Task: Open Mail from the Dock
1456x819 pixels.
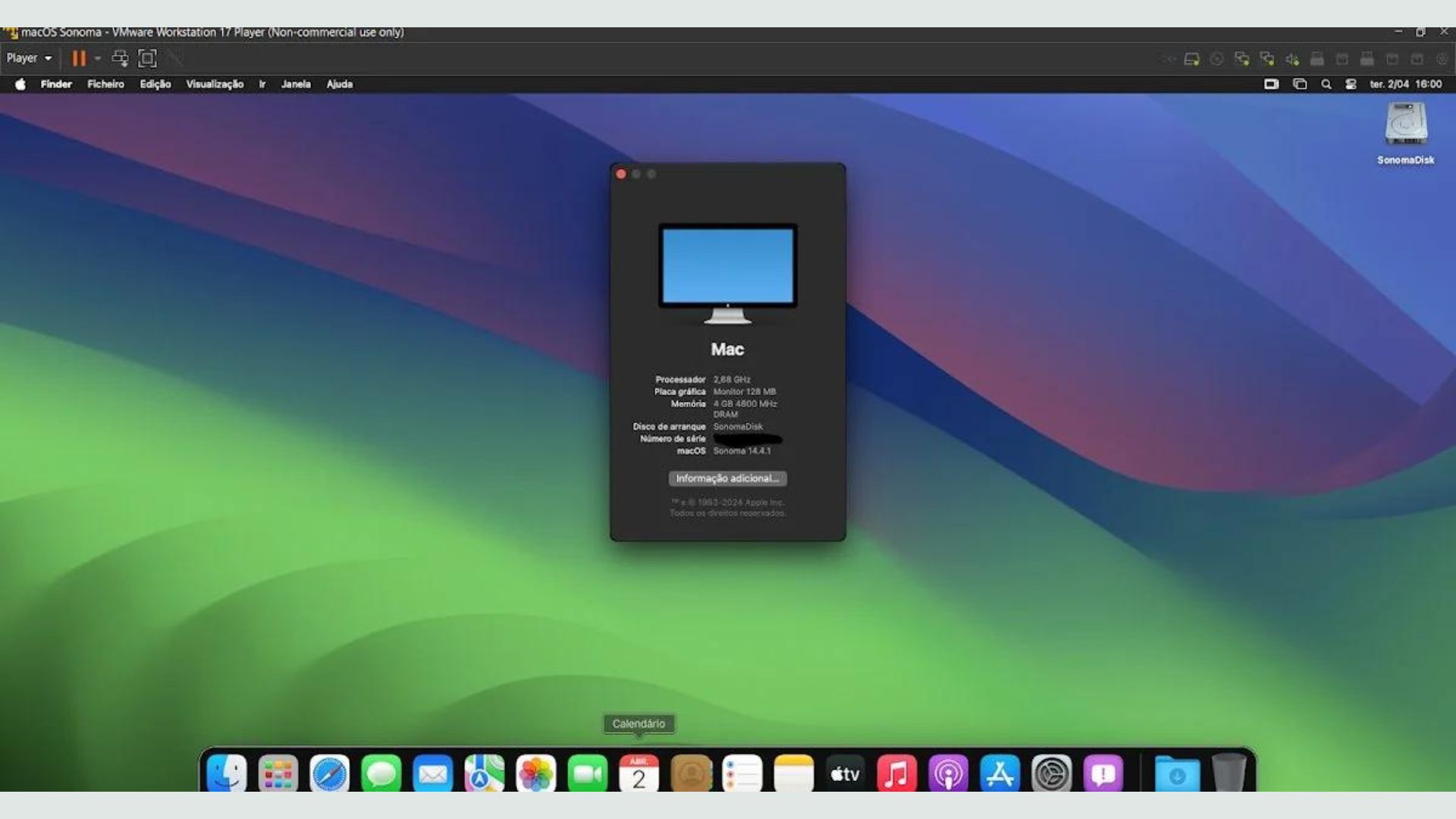Action: click(x=432, y=773)
